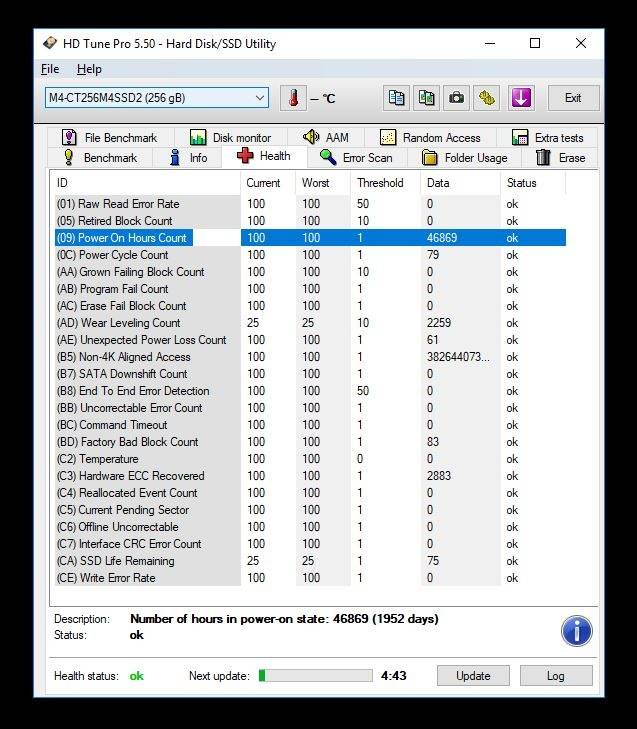This screenshot has height=729, width=637.
Task: Select the Power On Hours Count row
Action: tap(310, 238)
